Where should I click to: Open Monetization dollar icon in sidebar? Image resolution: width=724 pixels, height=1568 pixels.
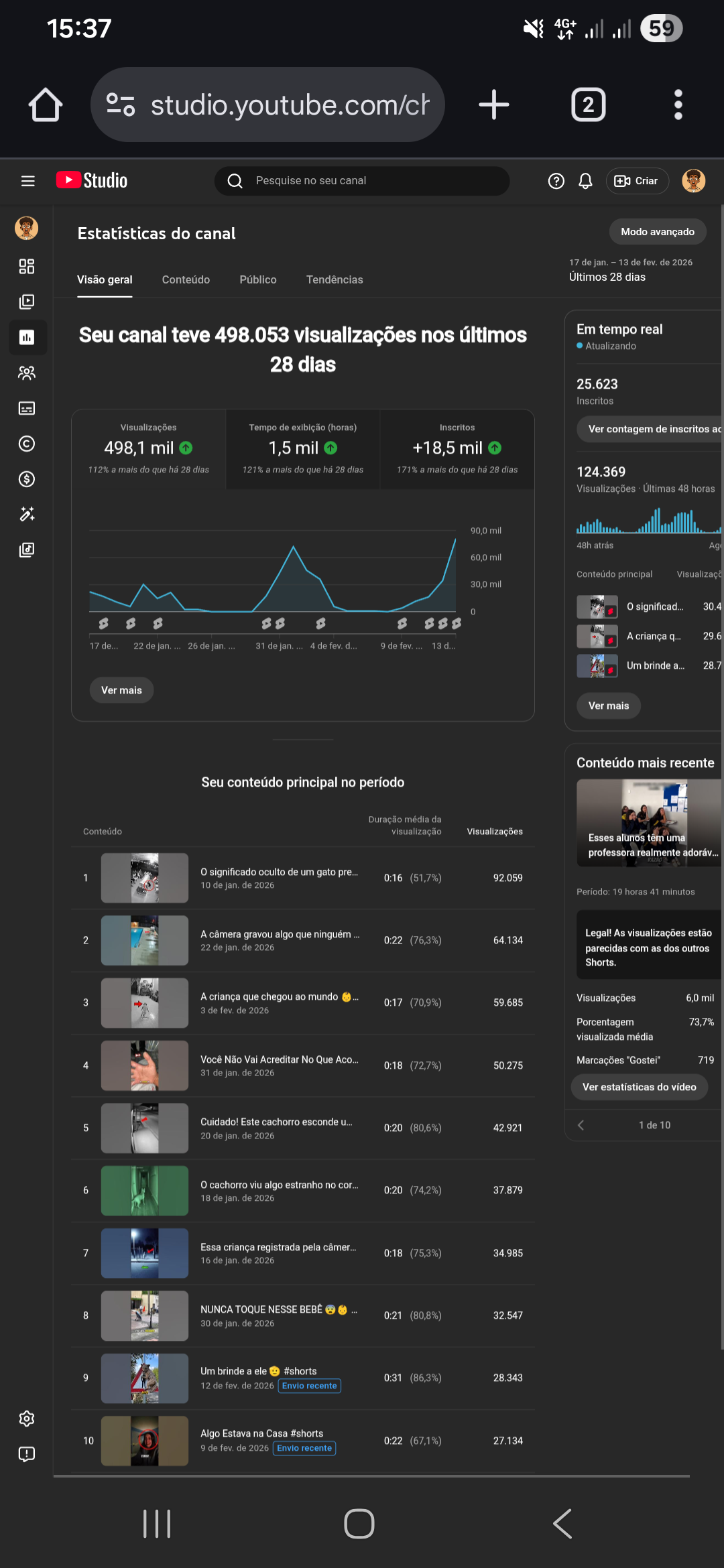point(27,479)
